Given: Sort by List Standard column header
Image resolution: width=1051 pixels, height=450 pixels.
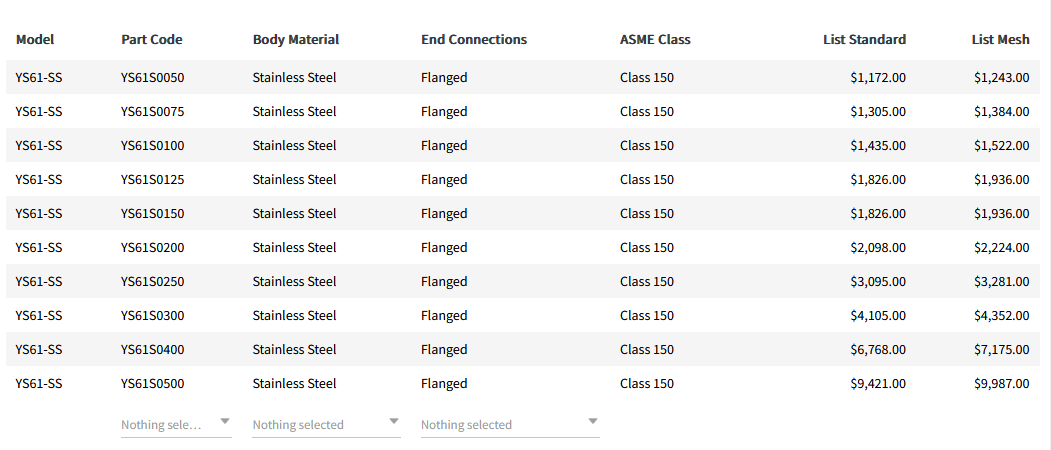Looking at the screenshot, I should pyautogui.click(x=864, y=40).
